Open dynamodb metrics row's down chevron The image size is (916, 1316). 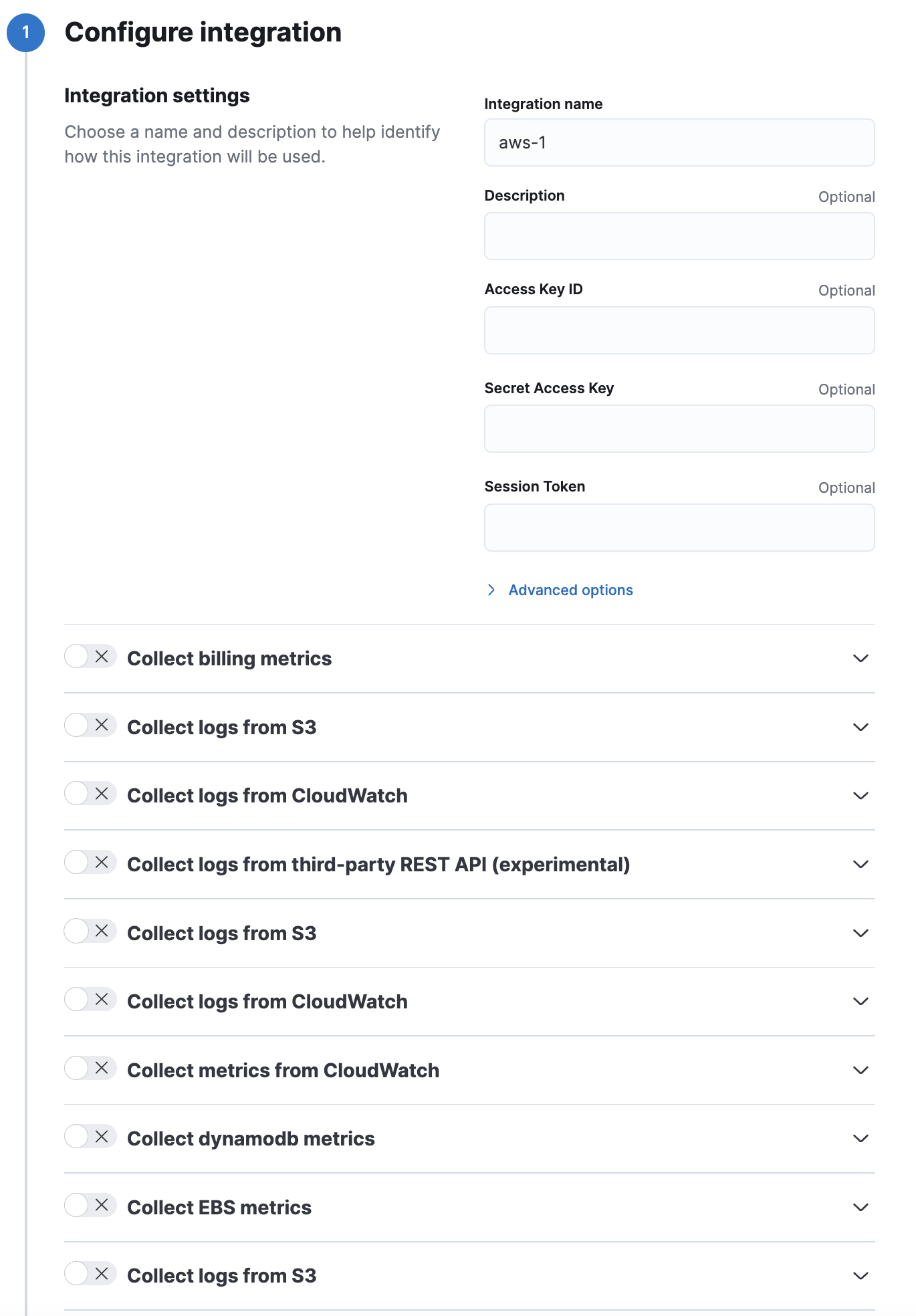861,1139
